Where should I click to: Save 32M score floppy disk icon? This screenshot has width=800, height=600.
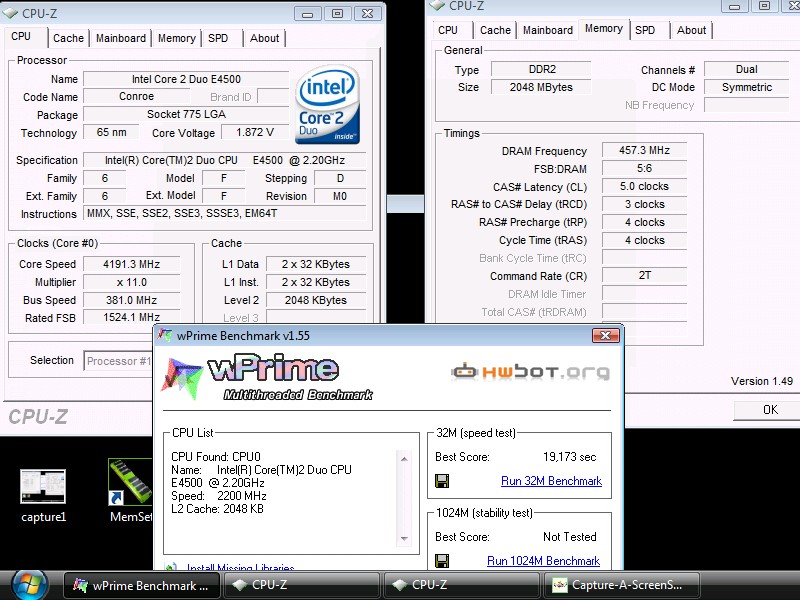pos(442,481)
